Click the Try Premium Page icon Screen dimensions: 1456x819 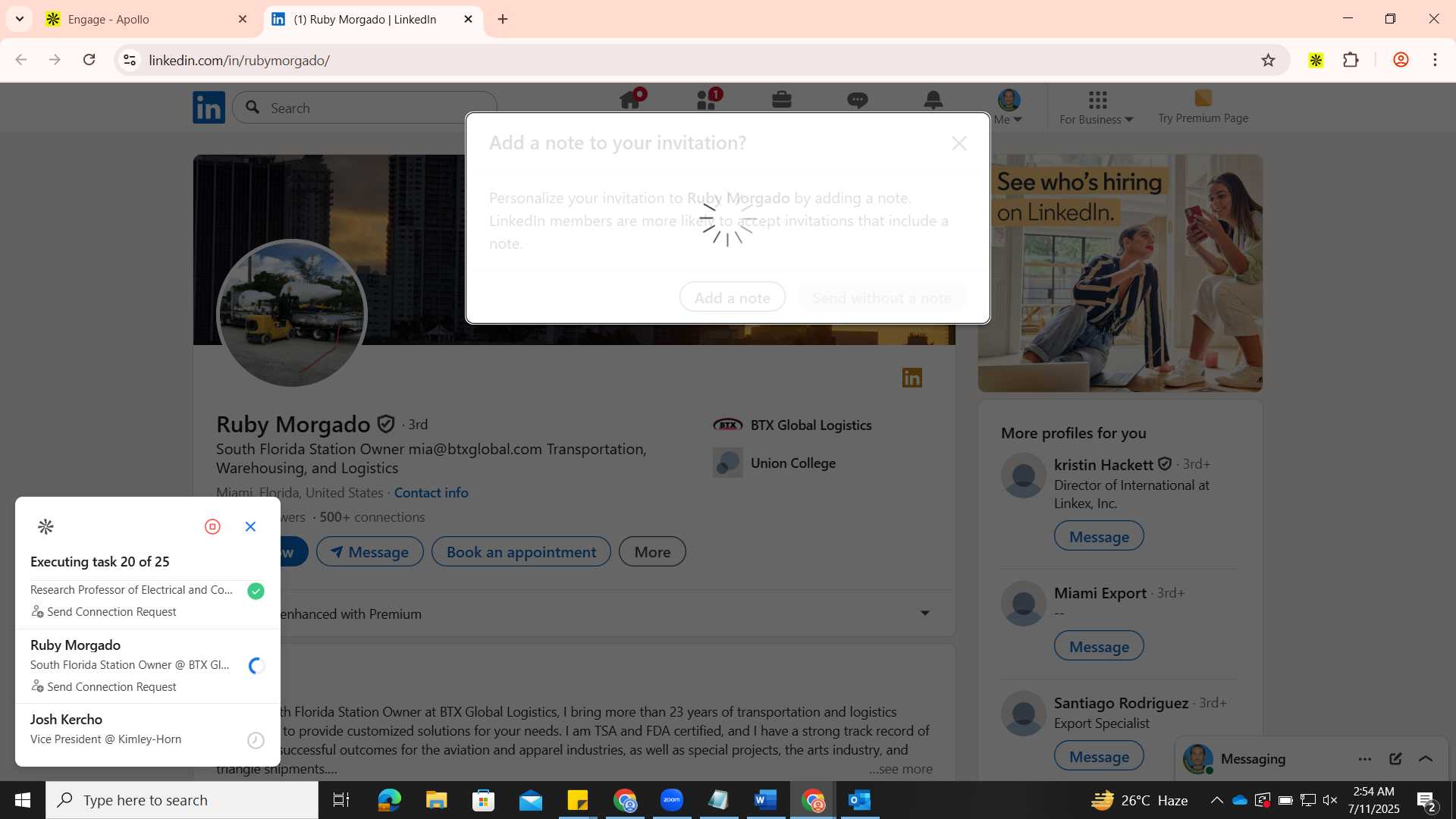[1203, 98]
